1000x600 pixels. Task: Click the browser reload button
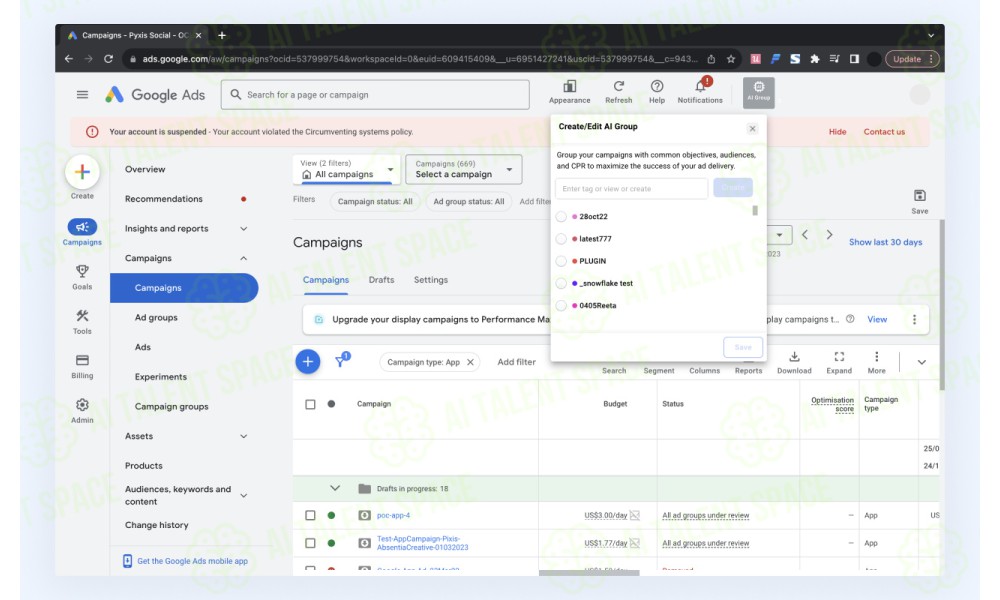(108, 59)
